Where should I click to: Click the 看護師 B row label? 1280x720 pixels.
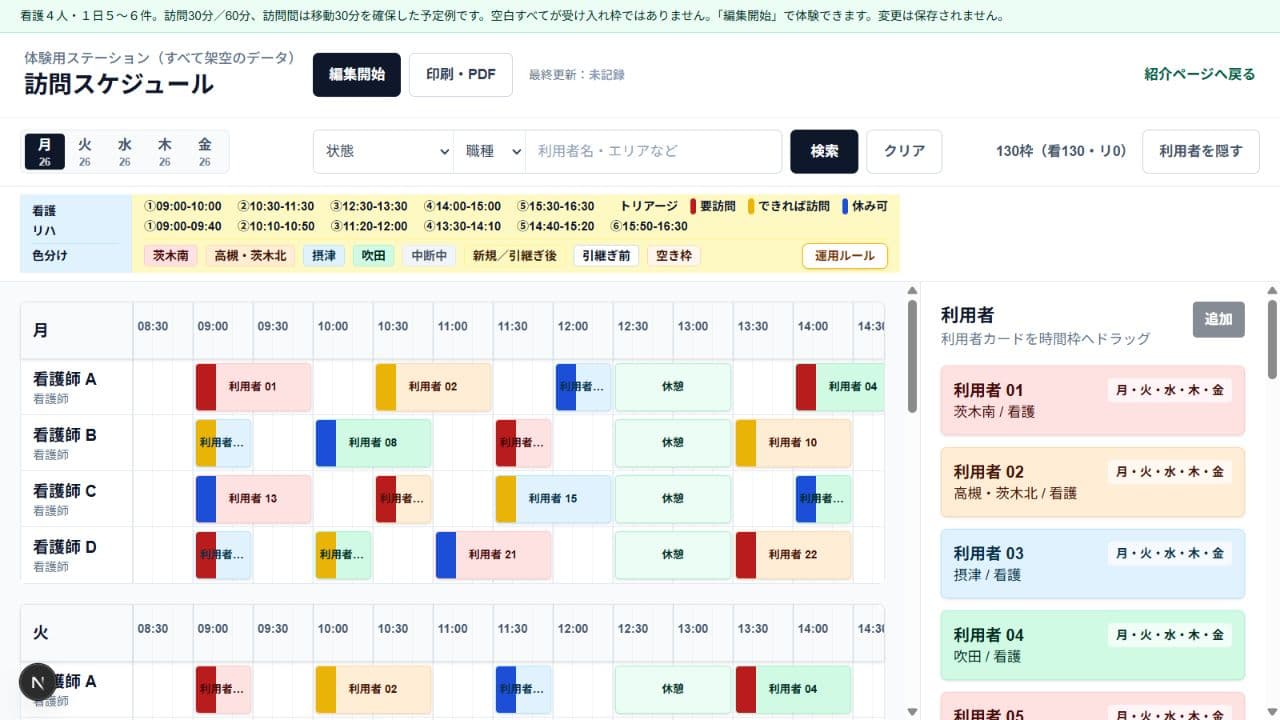(x=77, y=443)
